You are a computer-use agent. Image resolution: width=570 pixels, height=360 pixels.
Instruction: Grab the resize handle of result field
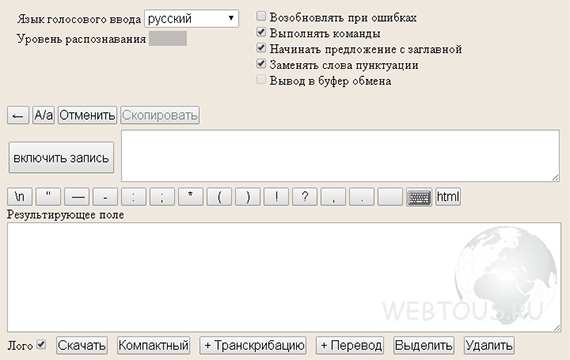tap(557, 328)
